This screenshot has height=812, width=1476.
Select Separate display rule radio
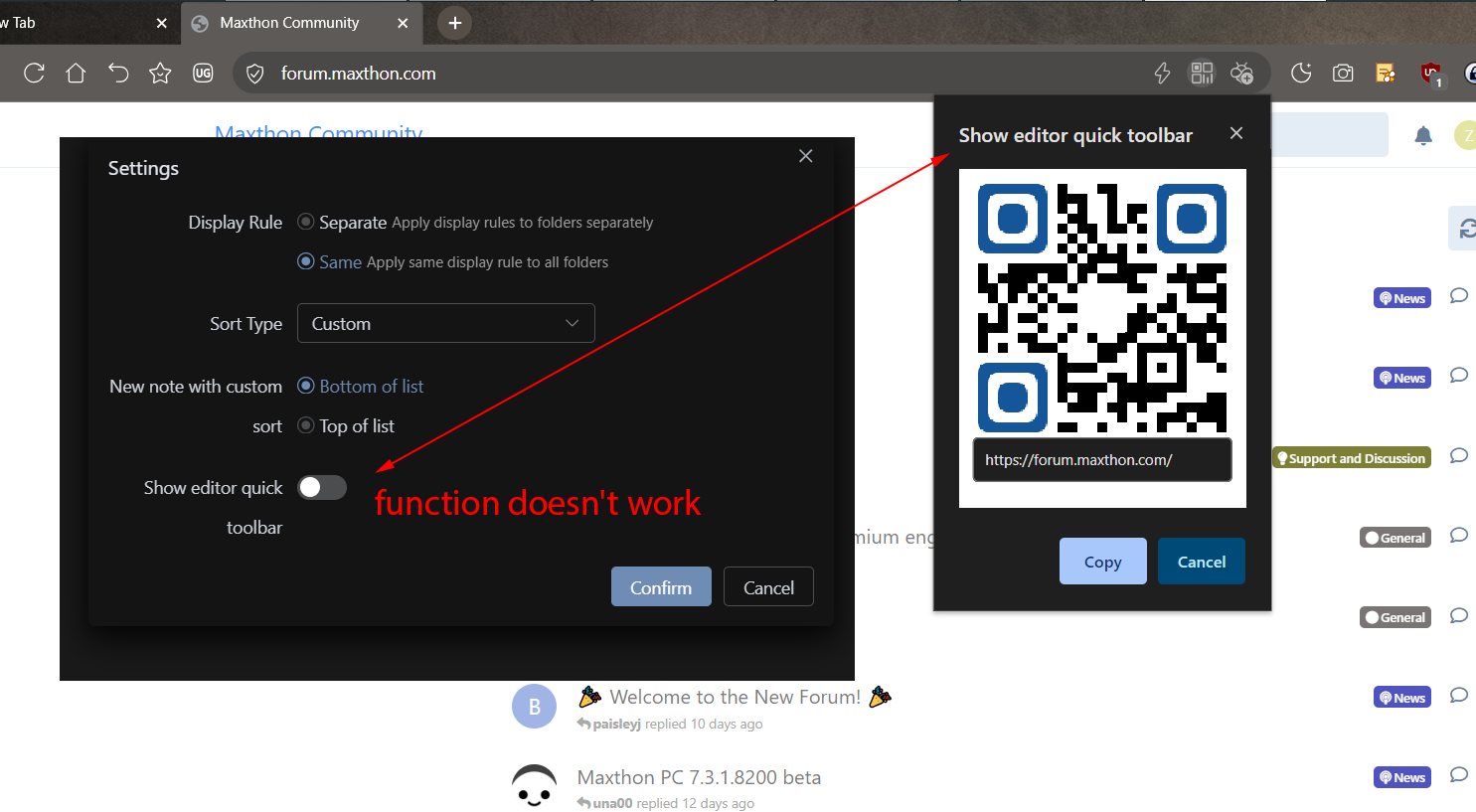click(306, 222)
